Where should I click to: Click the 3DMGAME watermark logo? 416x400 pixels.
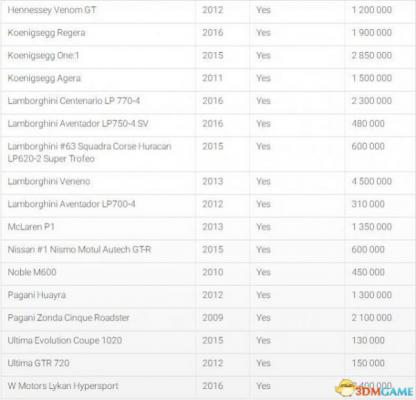[374, 389]
